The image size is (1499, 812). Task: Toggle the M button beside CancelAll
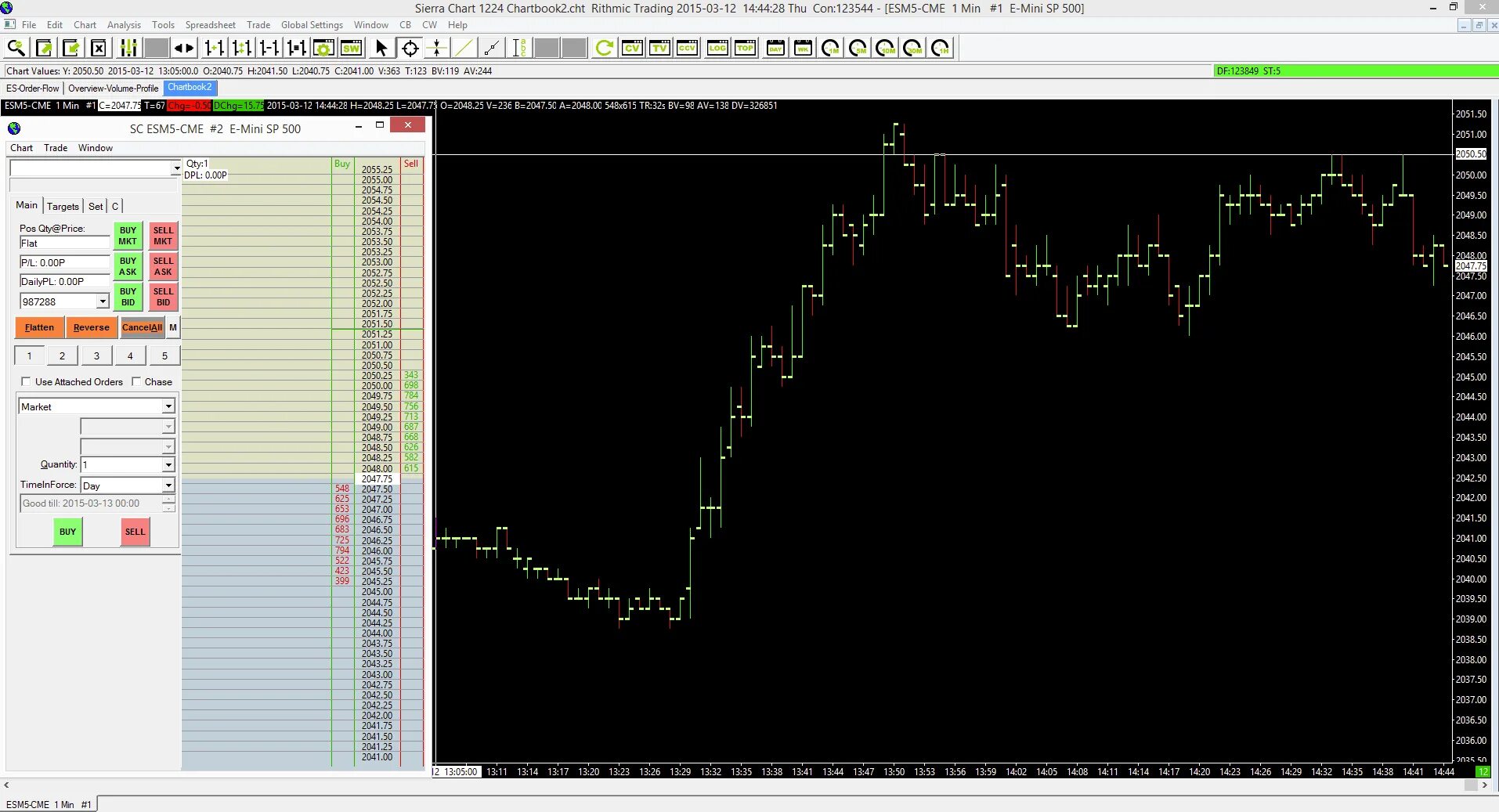click(x=173, y=327)
